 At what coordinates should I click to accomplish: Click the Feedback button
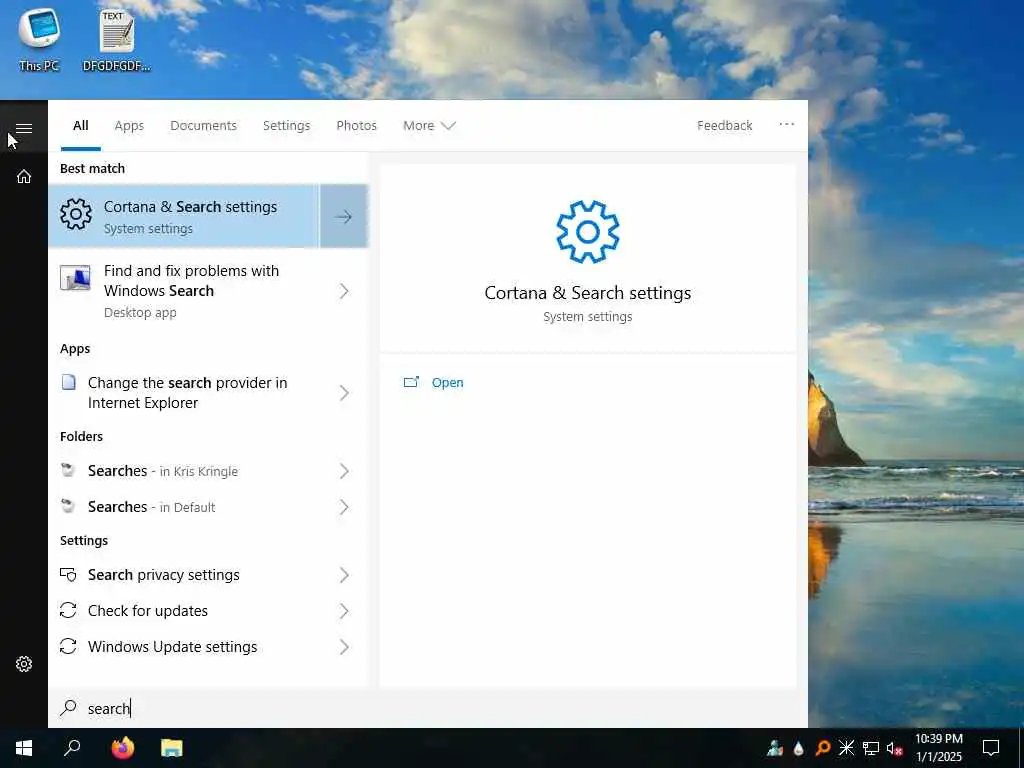[x=724, y=125]
